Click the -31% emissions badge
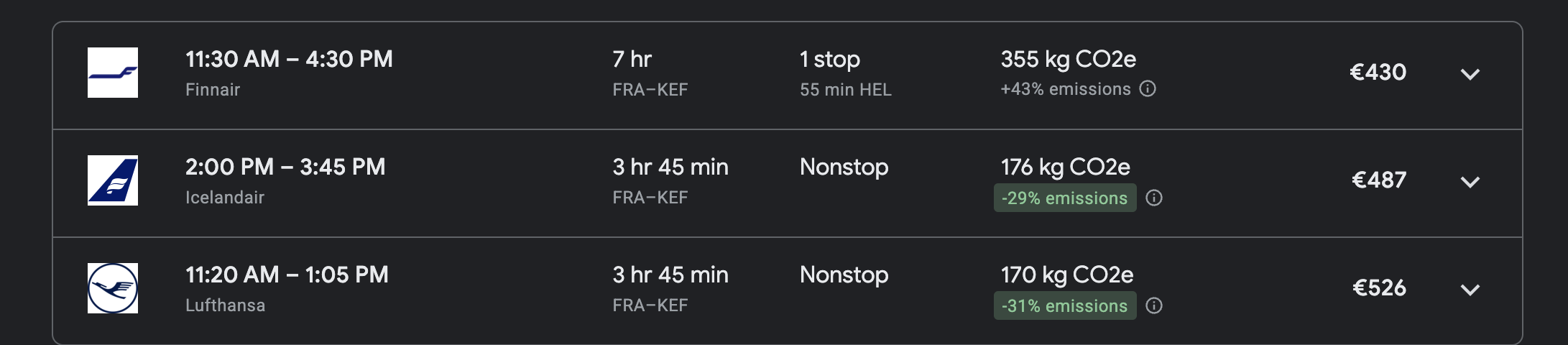1568x345 pixels. (1065, 305)
